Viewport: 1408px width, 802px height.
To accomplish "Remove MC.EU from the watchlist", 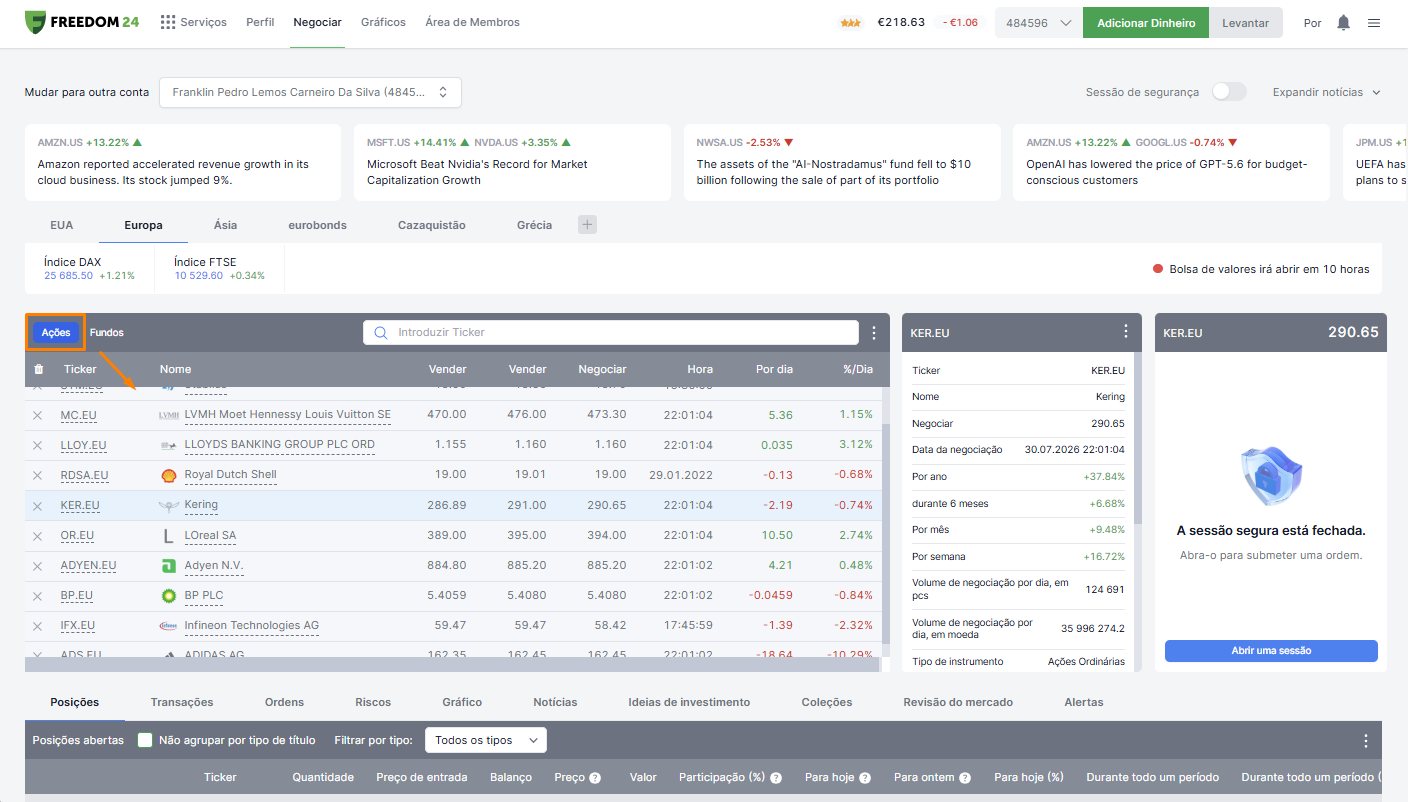I will (38, 415).
